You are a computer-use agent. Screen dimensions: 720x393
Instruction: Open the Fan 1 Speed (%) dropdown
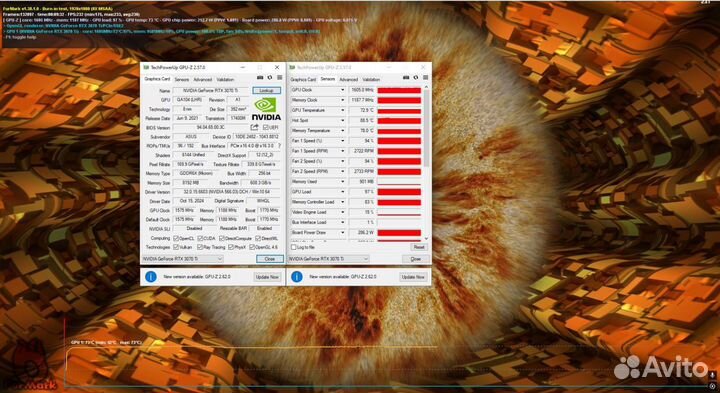[x=342, y=140]
